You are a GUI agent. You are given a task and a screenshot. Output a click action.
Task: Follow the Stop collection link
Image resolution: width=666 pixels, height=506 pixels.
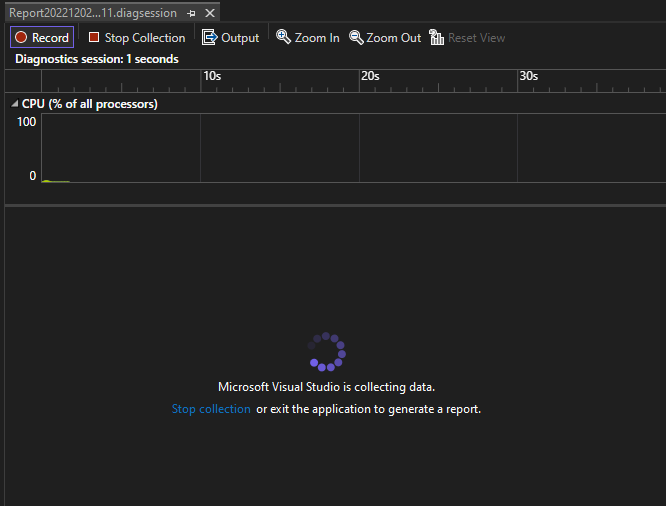click(211, 409)
